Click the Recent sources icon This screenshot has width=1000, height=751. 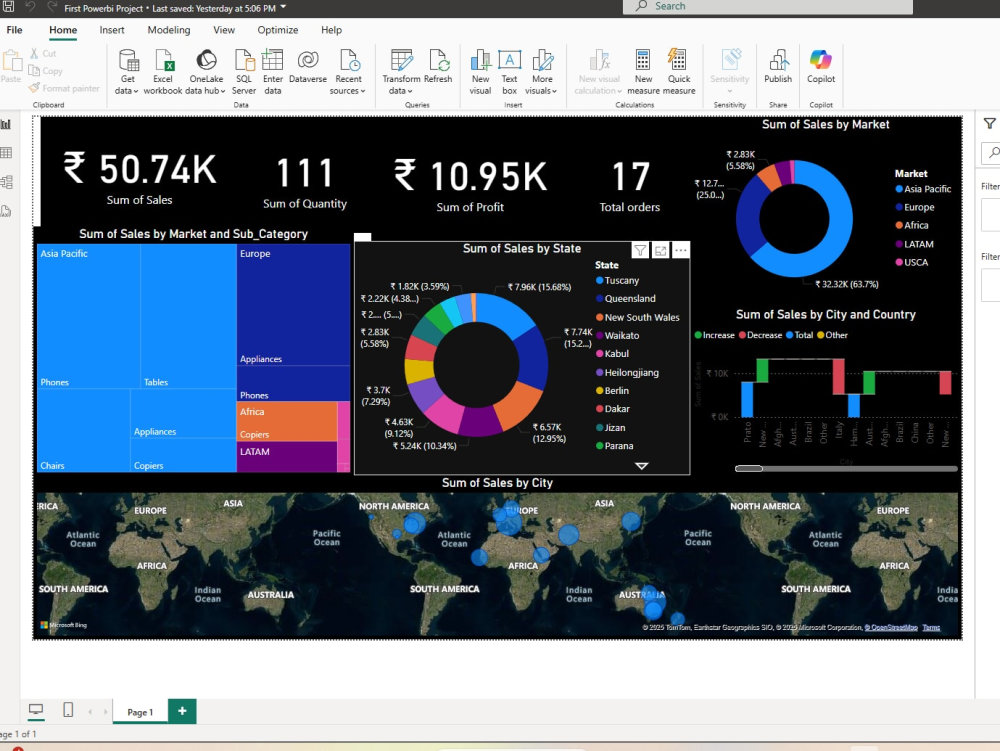pyautogui.click(x=349, y=61)
